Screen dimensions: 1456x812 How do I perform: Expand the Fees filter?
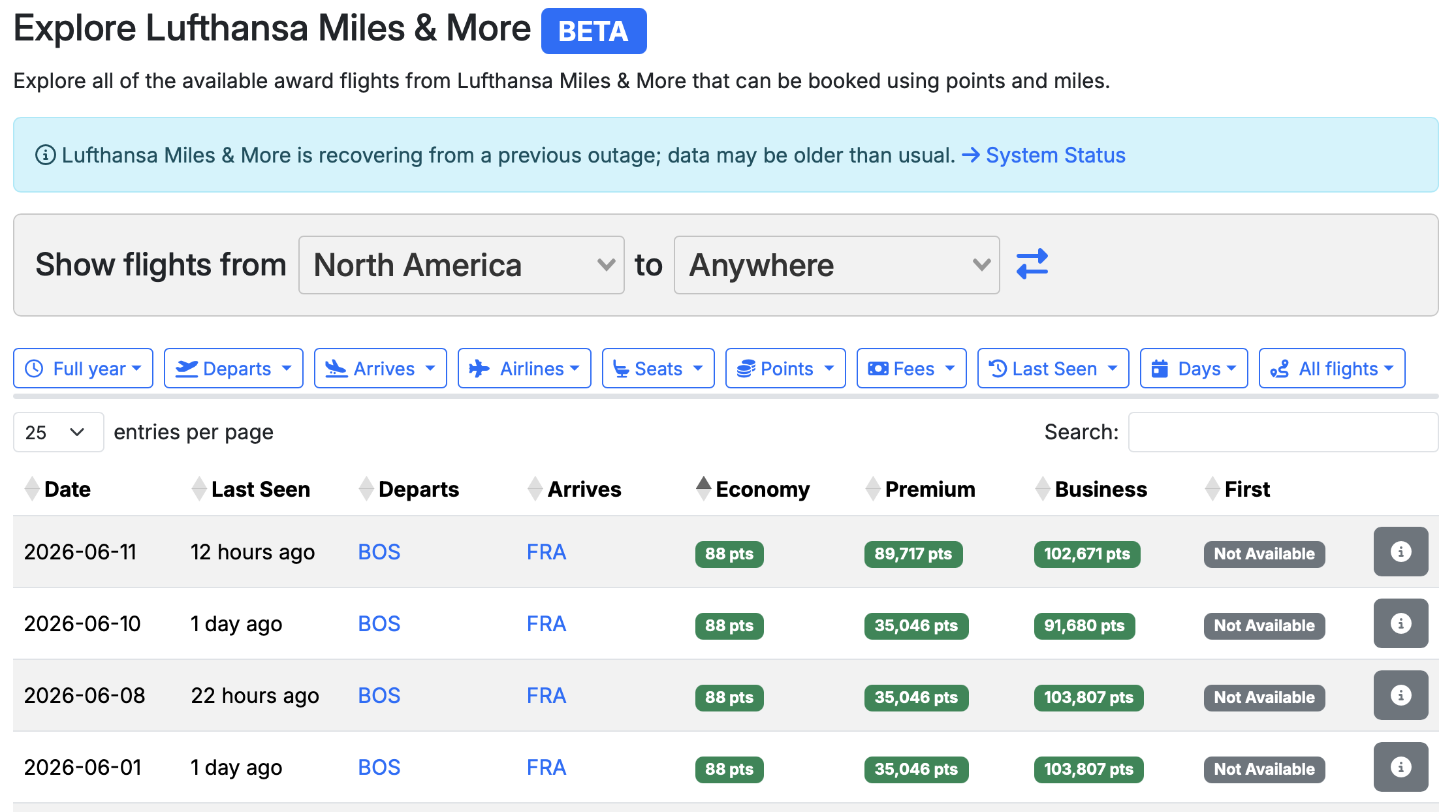(x=911, y=369)
